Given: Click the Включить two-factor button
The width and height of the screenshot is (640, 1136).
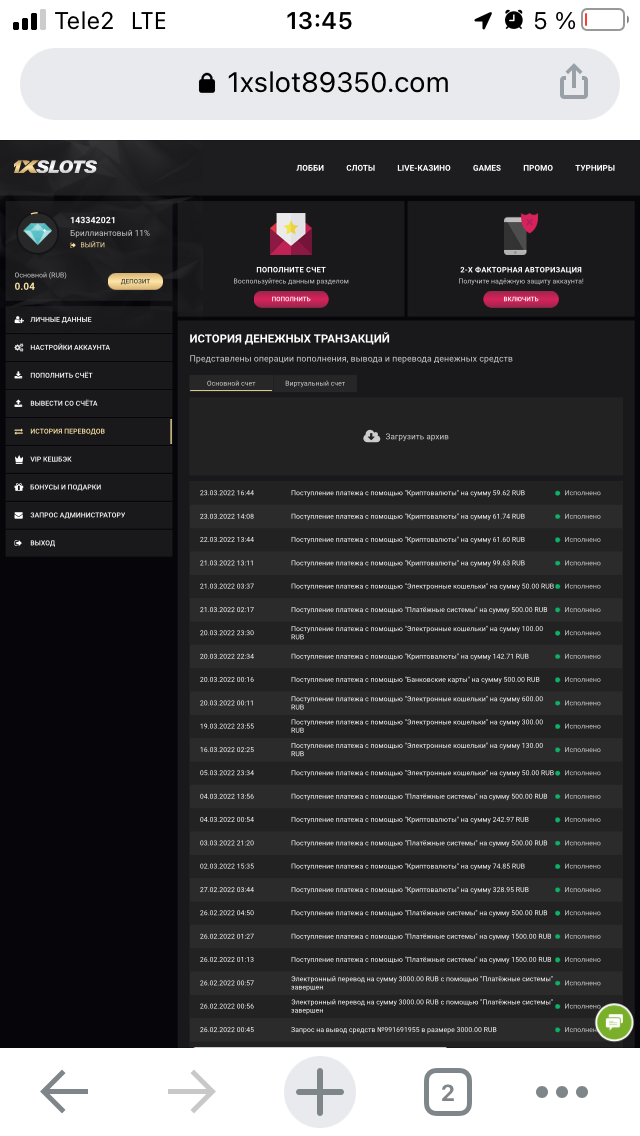Looking at the screenshot, I should click(520, 298).
